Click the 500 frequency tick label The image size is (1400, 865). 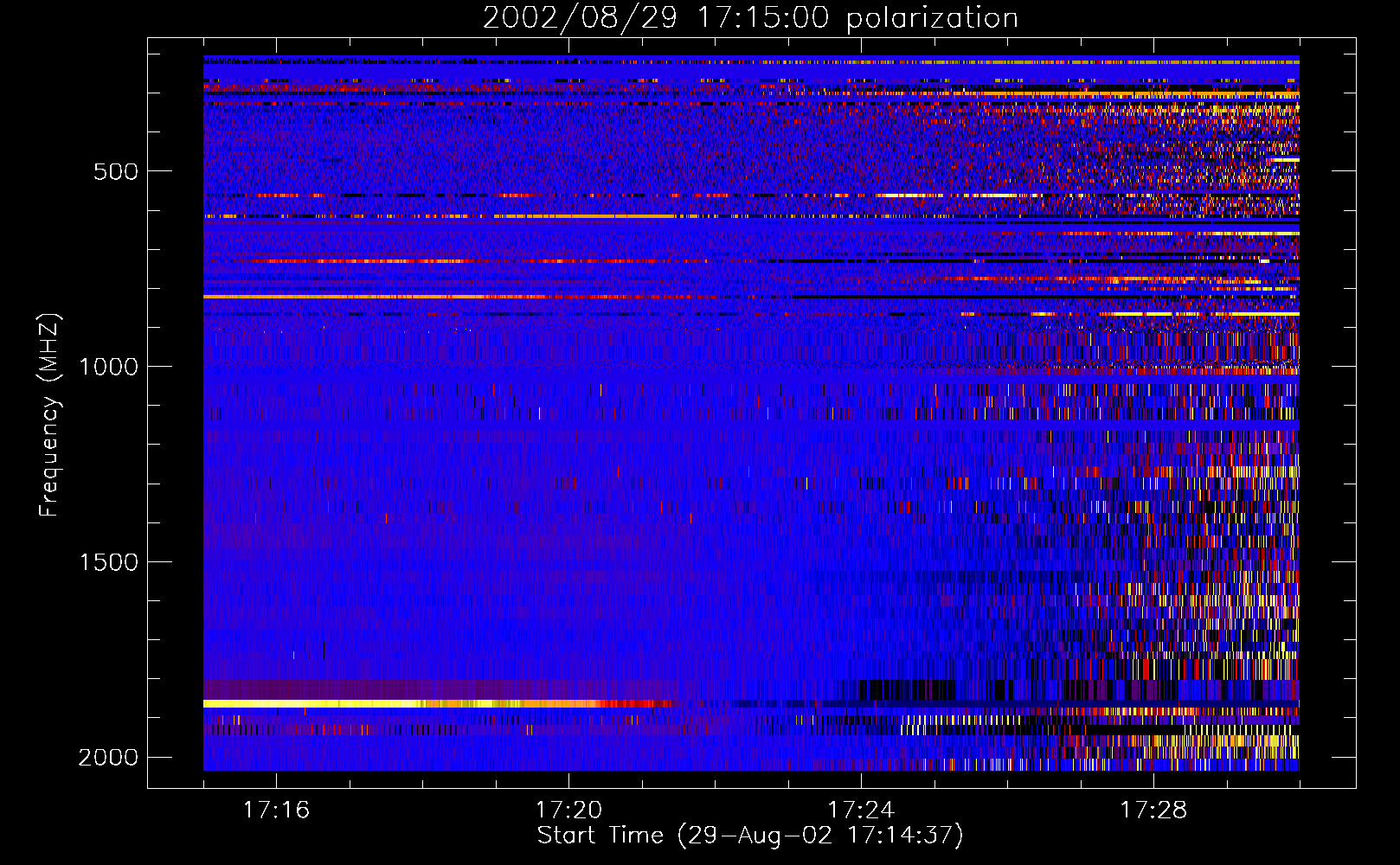(116, 171)
